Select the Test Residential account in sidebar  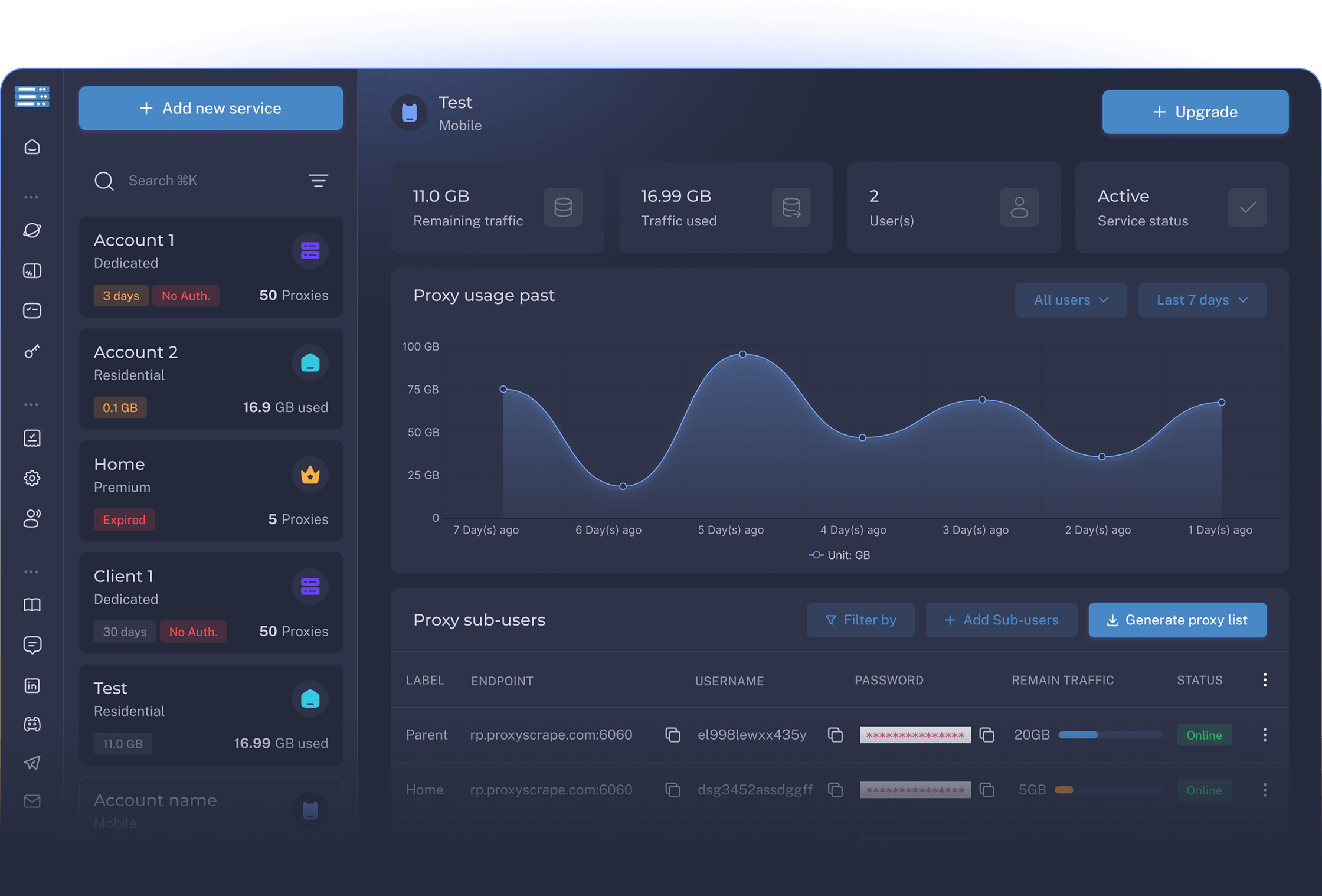tap(211, 715)
